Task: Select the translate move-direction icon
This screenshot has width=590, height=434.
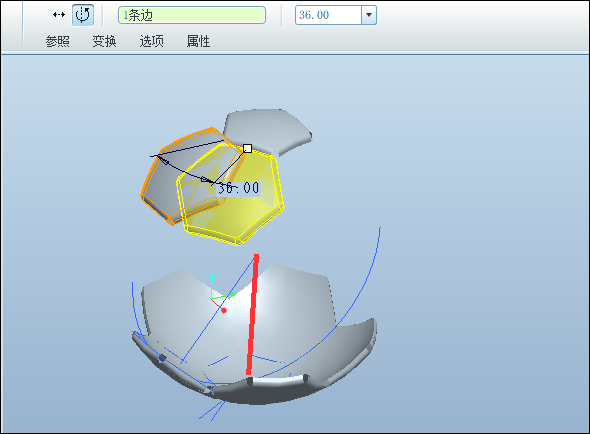Action: [x=59, y=15]
